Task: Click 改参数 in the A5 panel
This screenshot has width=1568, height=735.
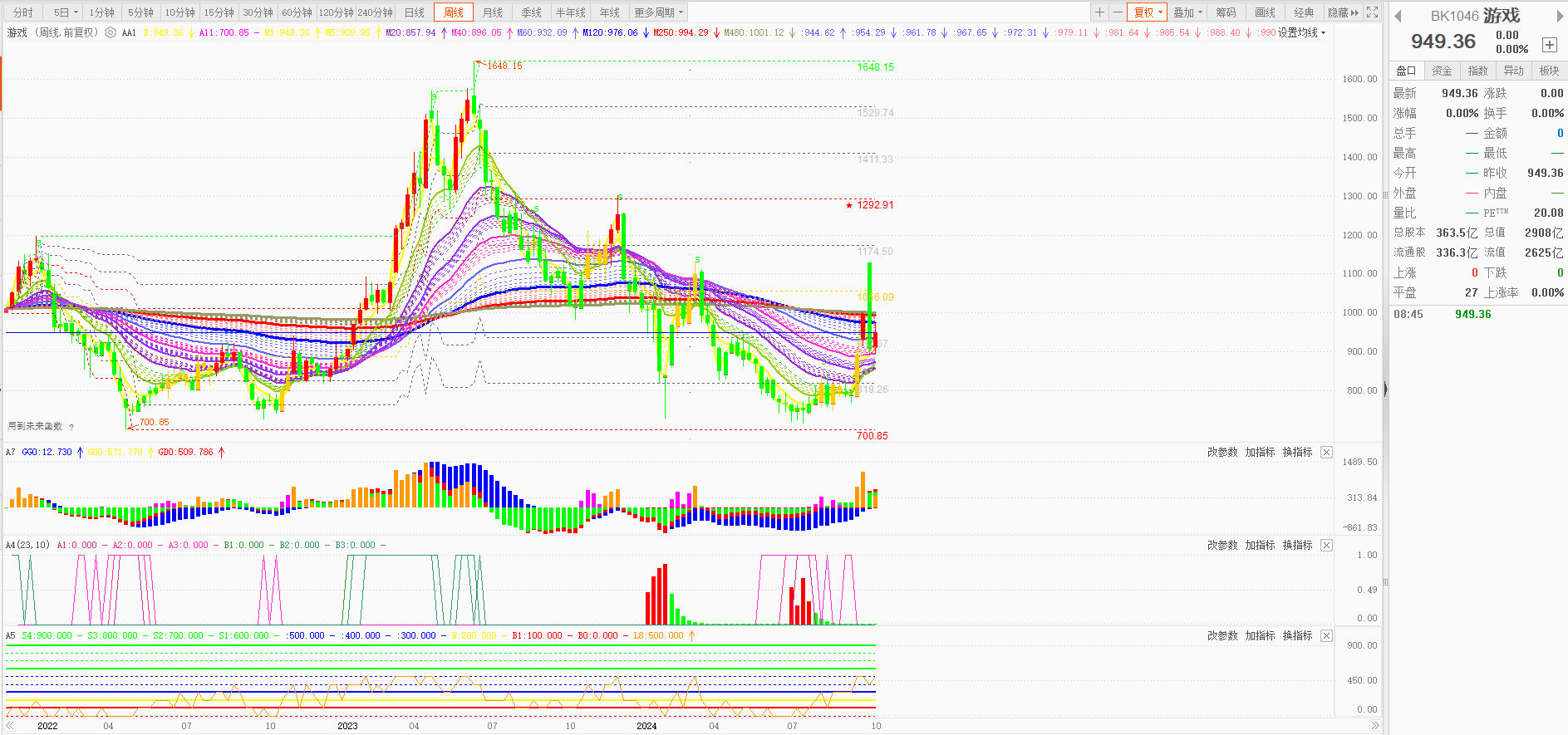Action: (1222, 636)
